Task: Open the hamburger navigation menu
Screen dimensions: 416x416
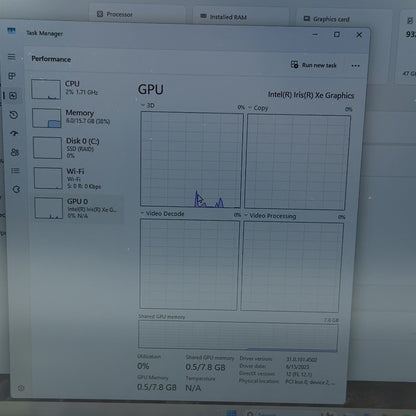Action: tap(12, 57)
